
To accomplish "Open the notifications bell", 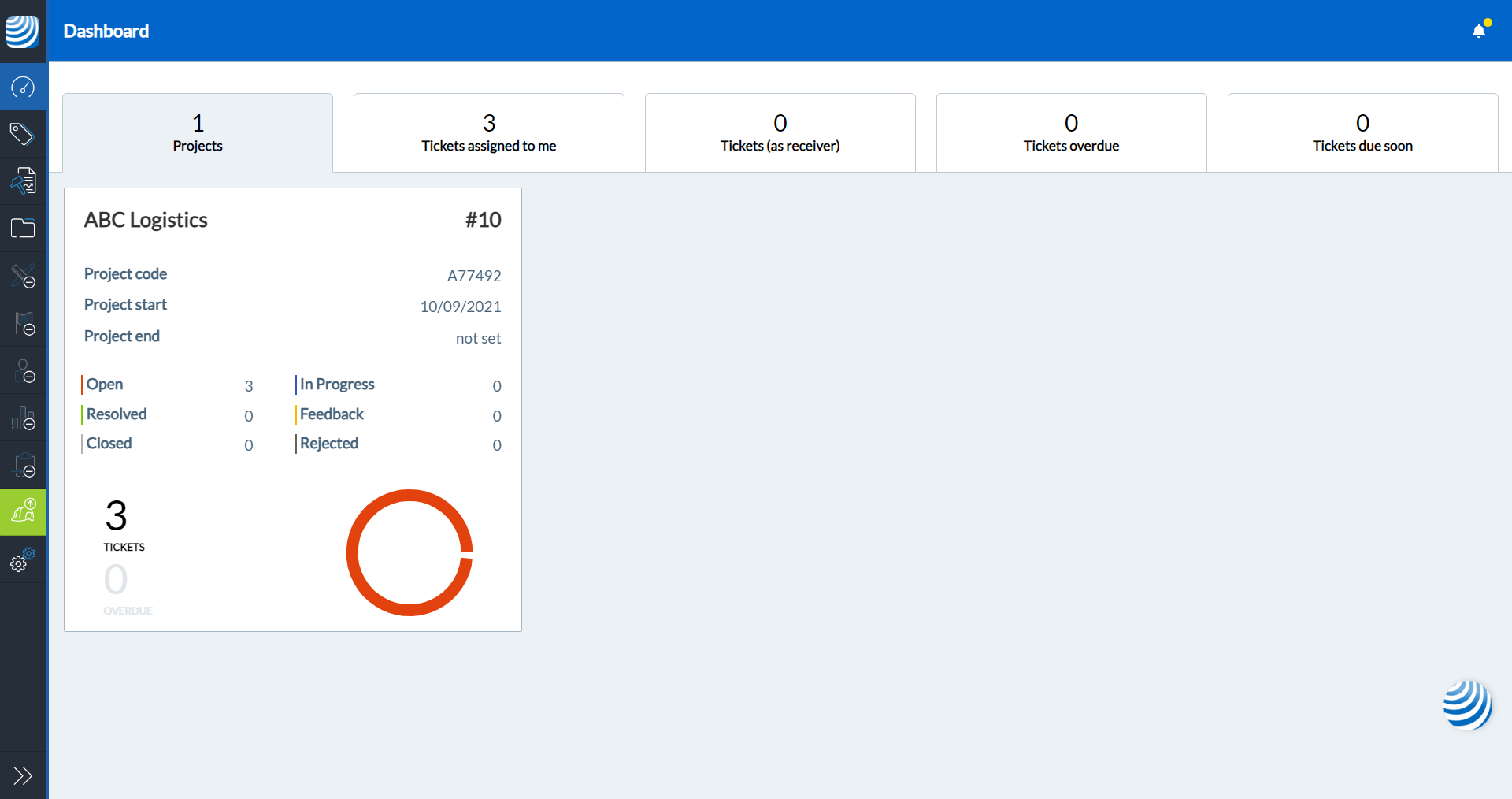I will click(x=1479, y=31).
